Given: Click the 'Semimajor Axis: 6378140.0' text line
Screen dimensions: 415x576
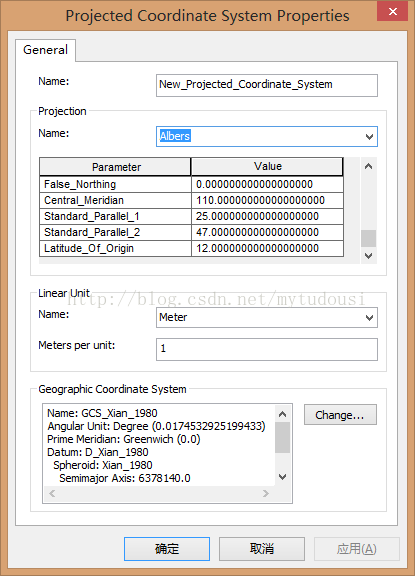Looking at the screenshot, I should (124, 478).
